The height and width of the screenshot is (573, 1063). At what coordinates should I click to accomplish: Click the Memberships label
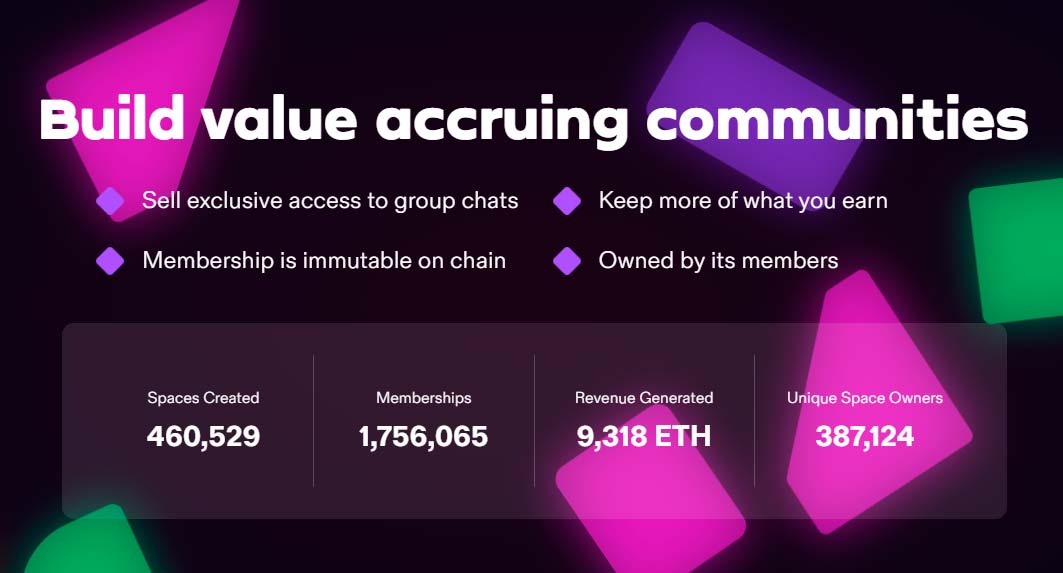pos(424,398)
